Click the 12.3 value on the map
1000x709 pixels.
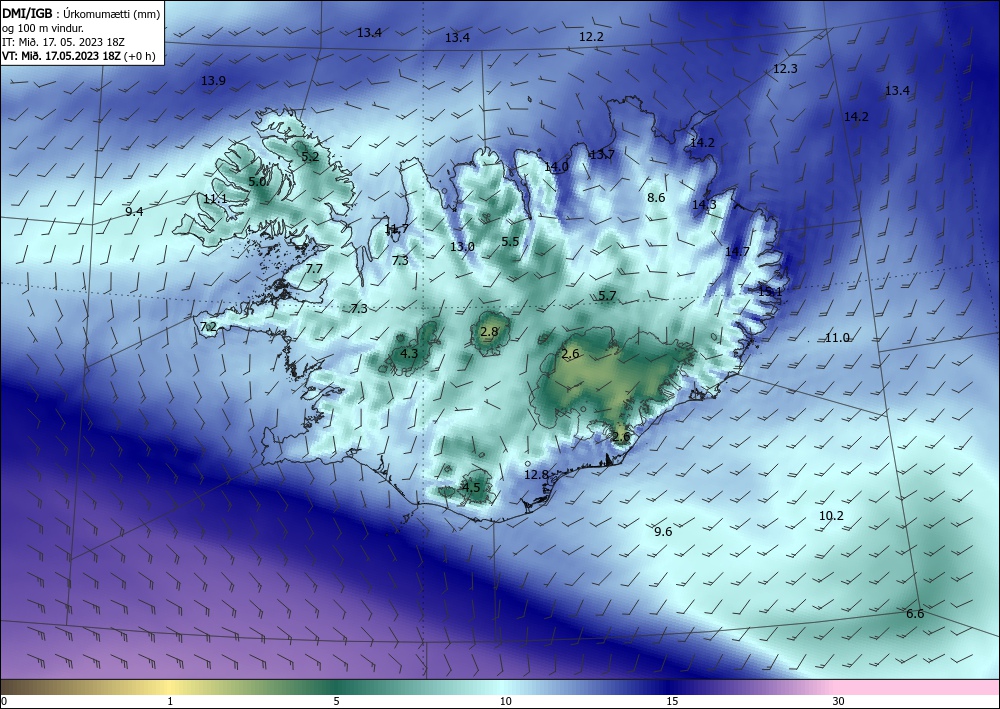point(785,69)
